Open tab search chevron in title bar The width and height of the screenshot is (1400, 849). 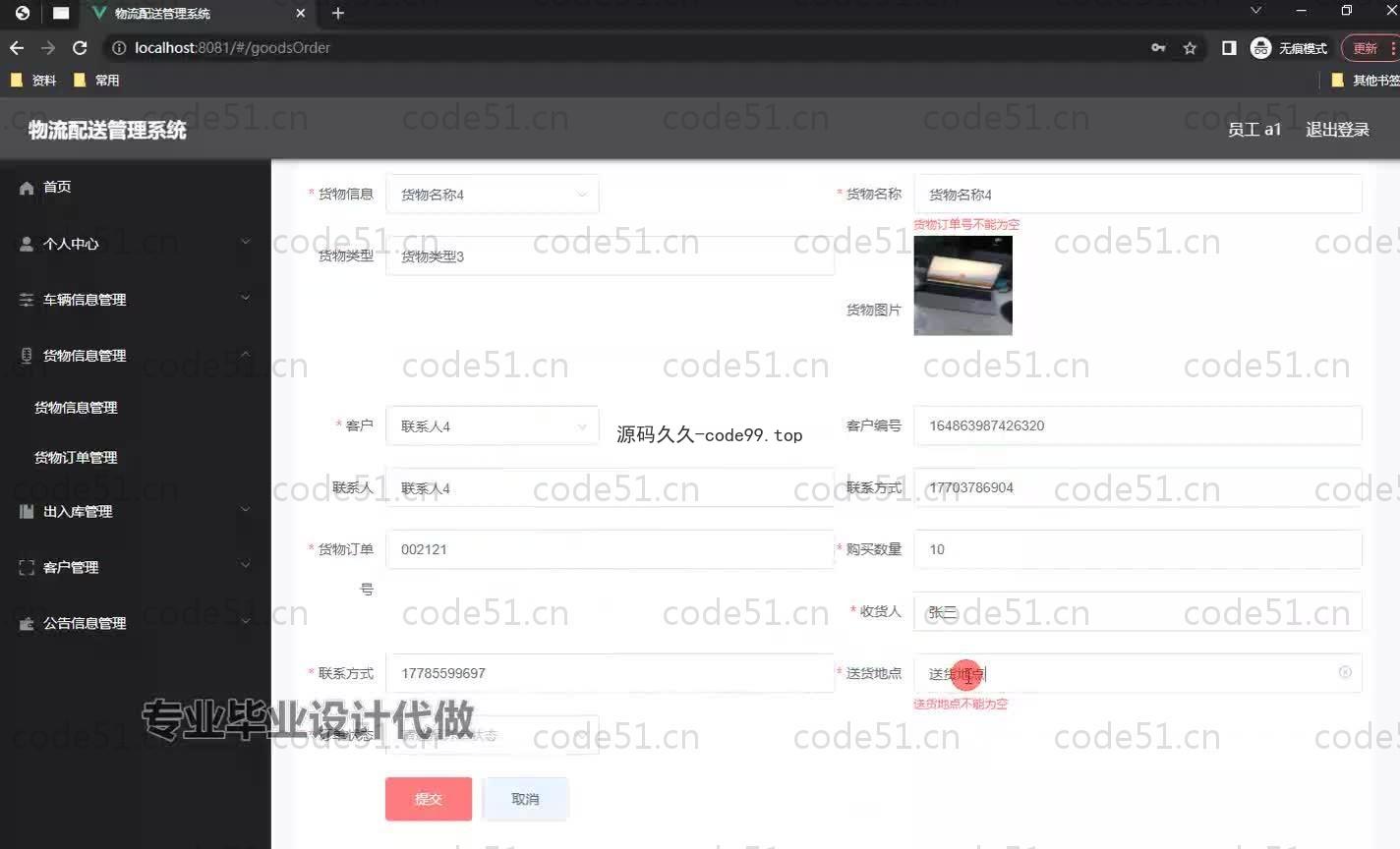click(1255, 11)
